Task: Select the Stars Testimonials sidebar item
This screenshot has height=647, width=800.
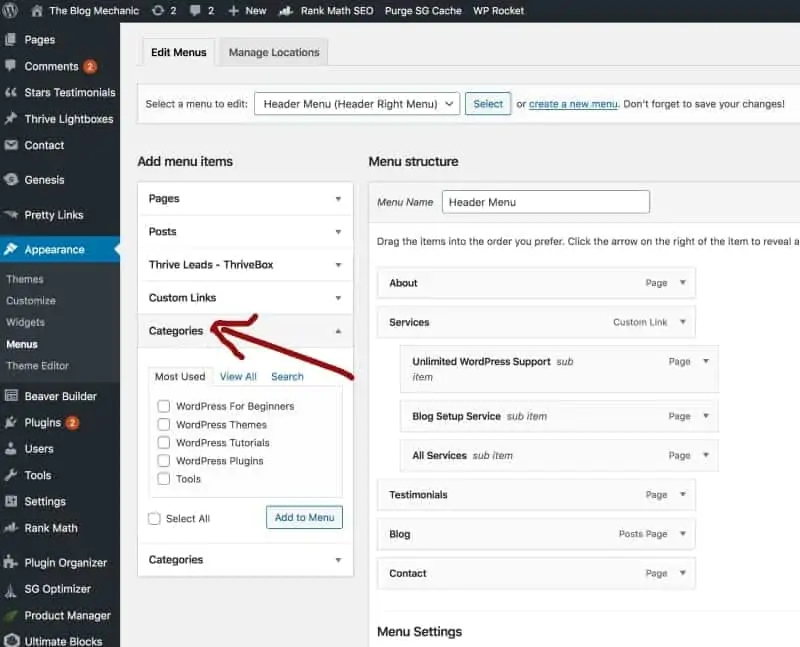Action: tap(61, 92)
